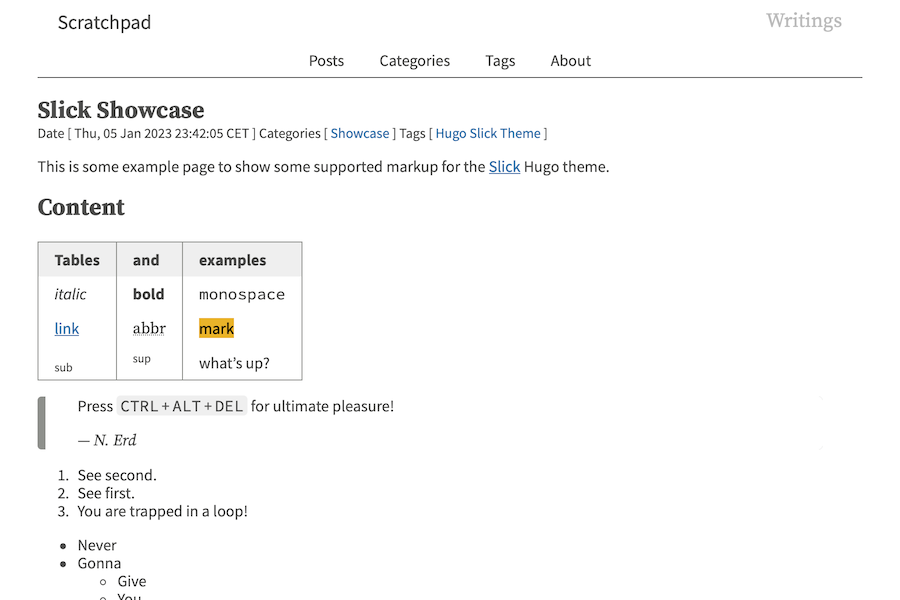Image resolution: width=900 pixels, height=600 pixels.
Task: Select the Tags navigation item
Action: tap(500, 61)
